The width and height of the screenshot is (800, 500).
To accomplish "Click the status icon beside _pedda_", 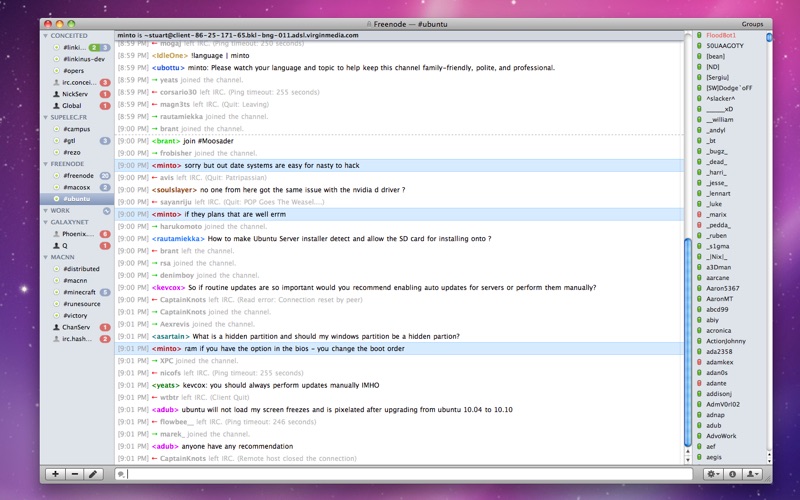I will pyautogui.click(x=699, y=225).
